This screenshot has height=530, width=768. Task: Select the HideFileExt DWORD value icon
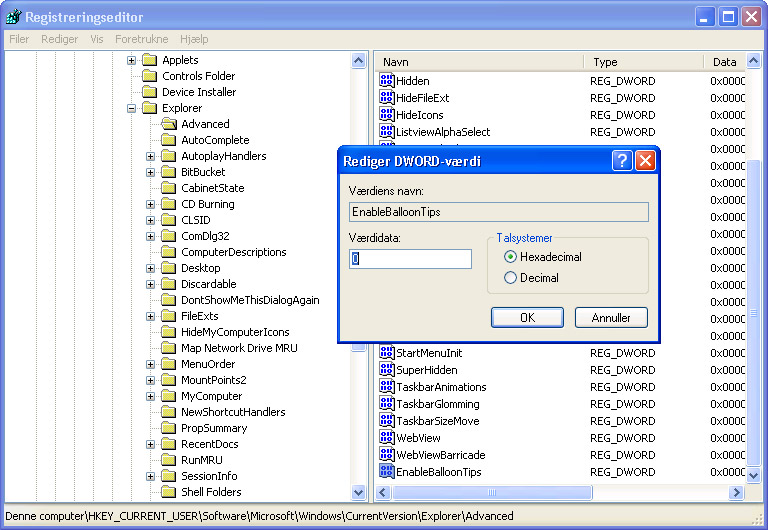386,97
